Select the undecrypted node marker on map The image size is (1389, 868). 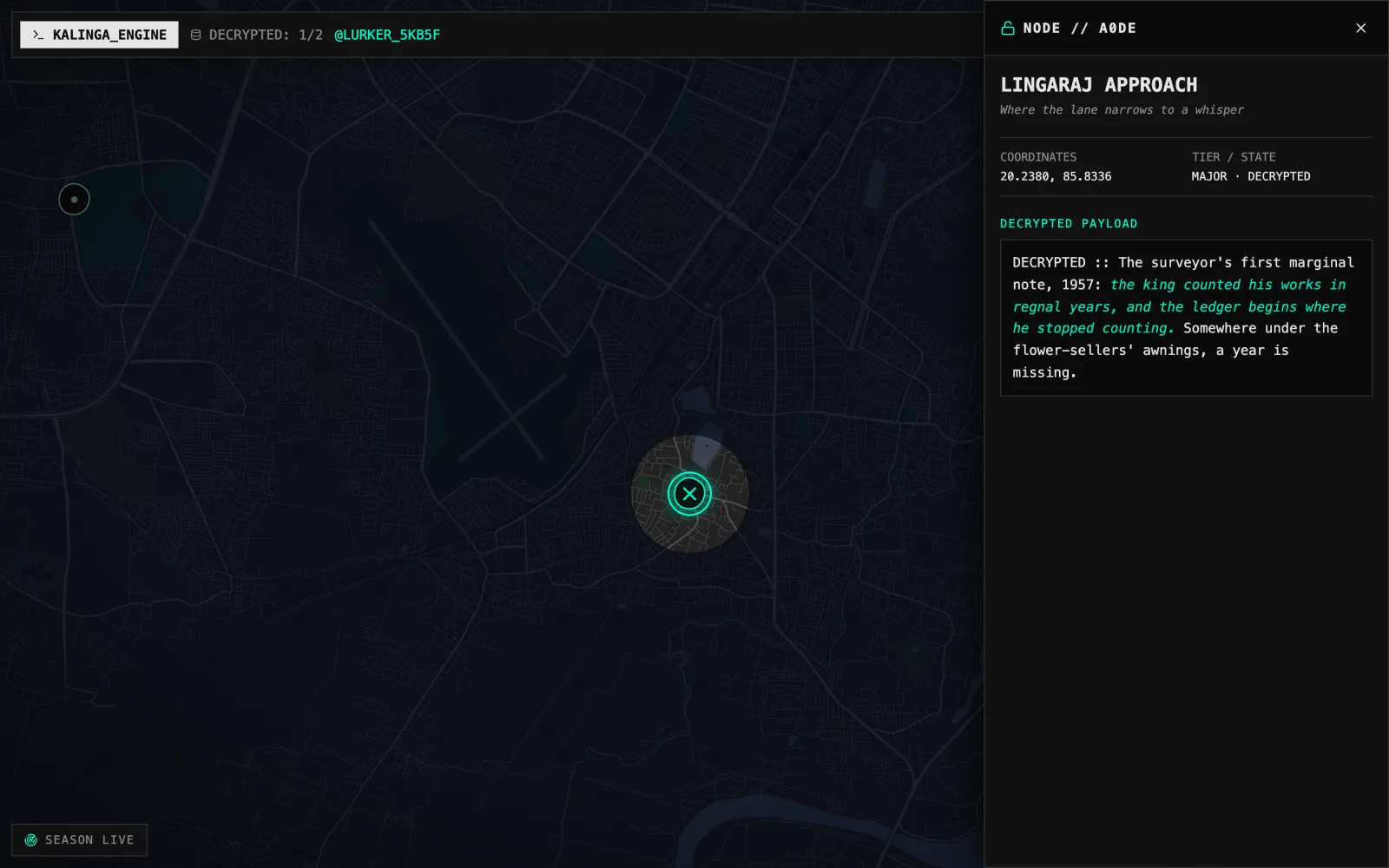74,200
